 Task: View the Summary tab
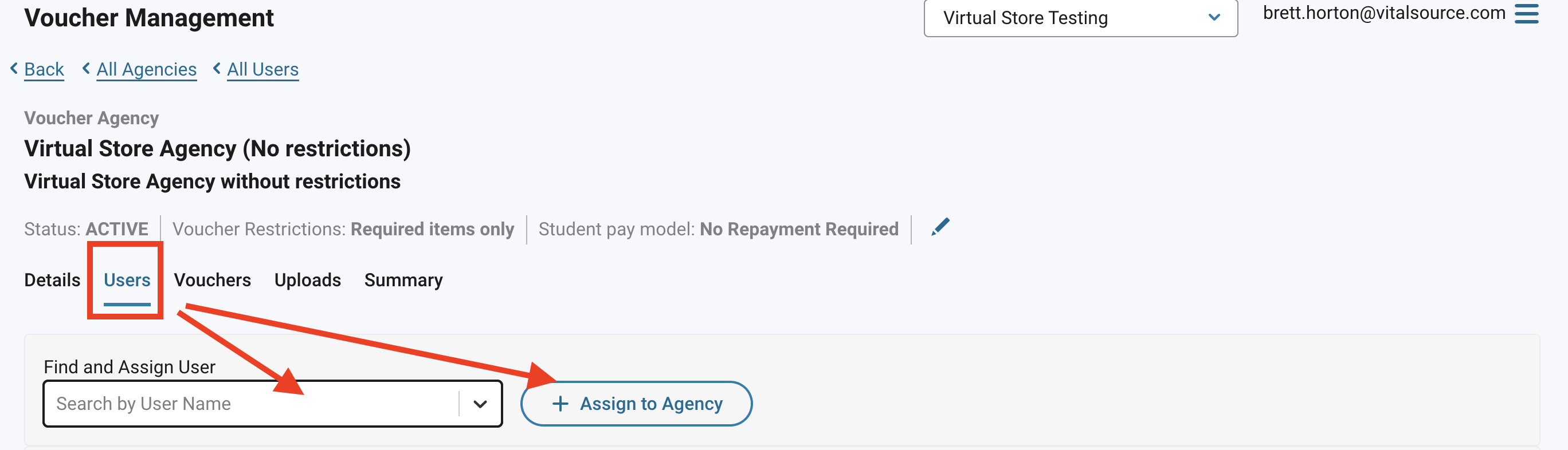tap(403, 281)
